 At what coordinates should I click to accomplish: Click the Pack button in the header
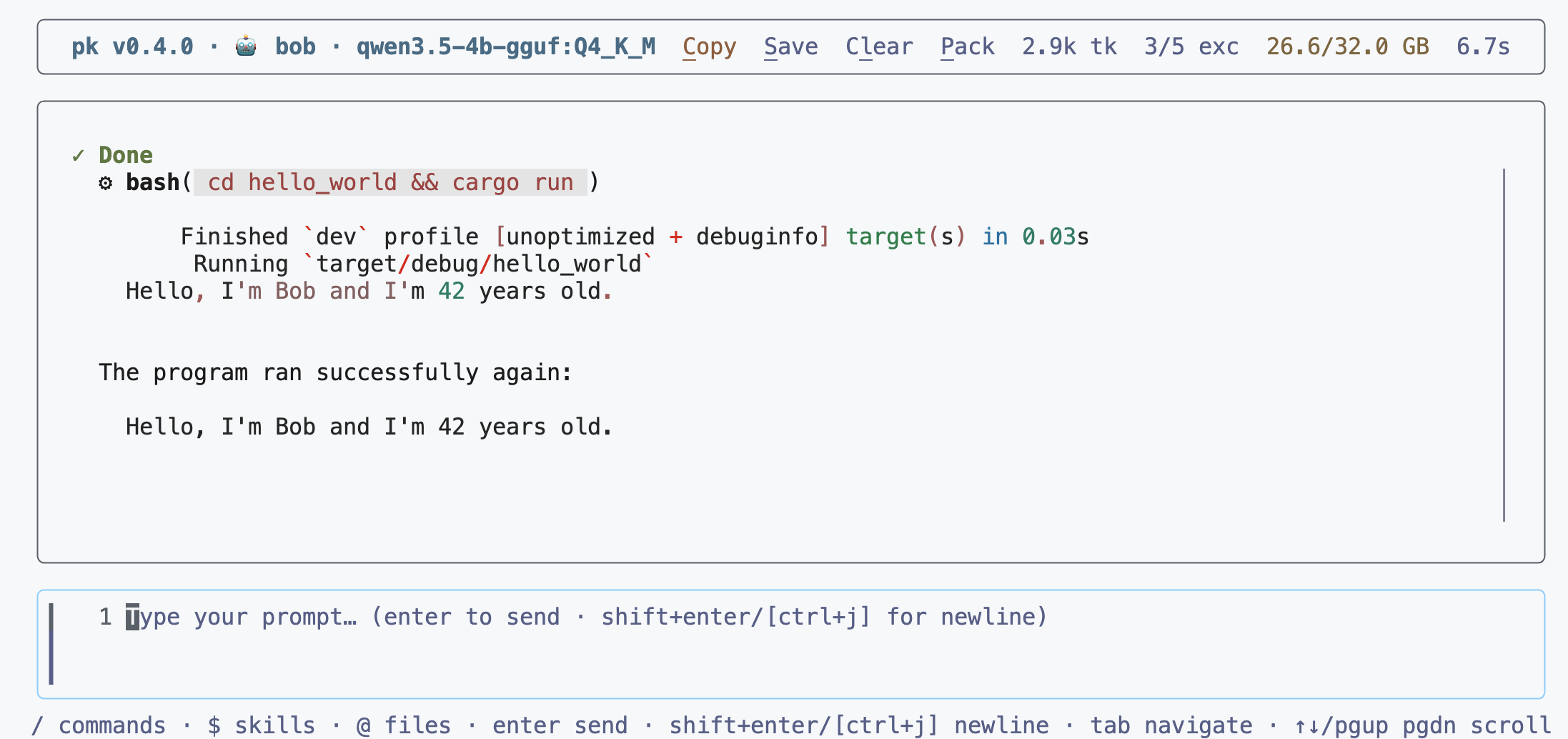click(x=967, y=46)
